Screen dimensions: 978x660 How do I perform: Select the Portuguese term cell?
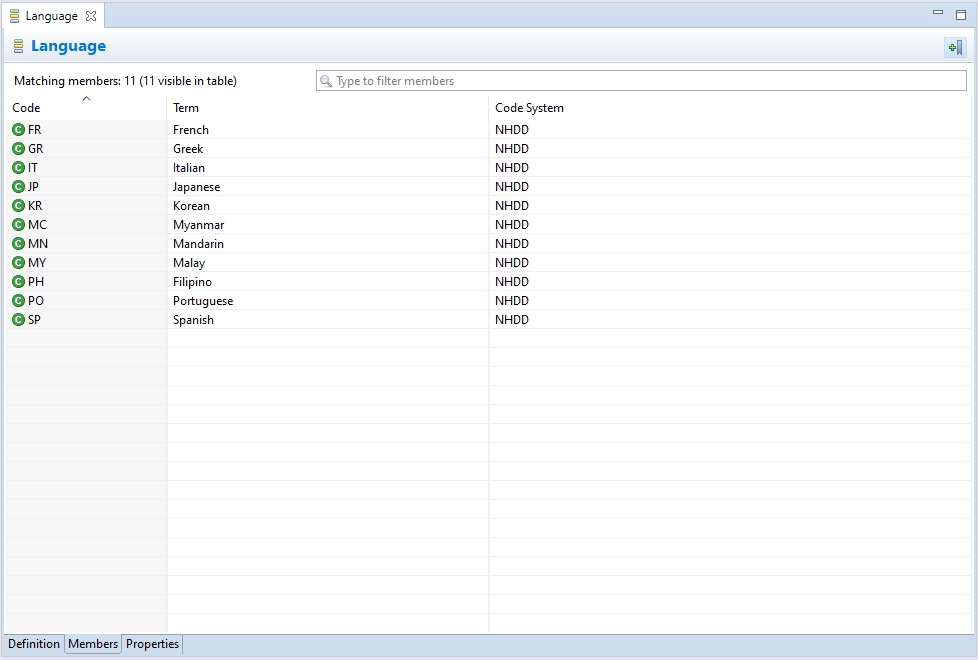tap(203, 301)
